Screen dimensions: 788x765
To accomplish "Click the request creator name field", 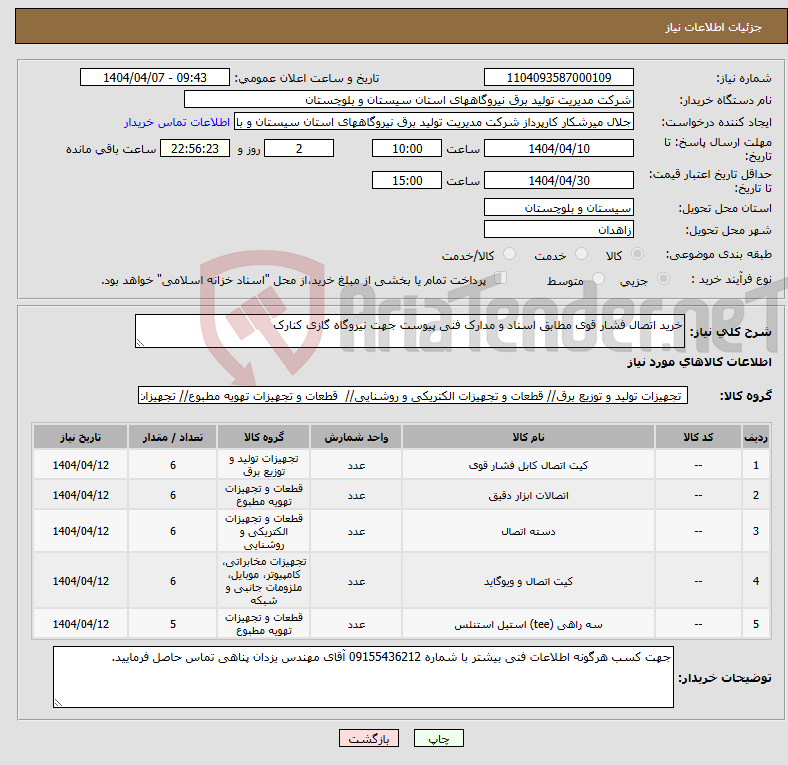I will [x=434, y=122].
